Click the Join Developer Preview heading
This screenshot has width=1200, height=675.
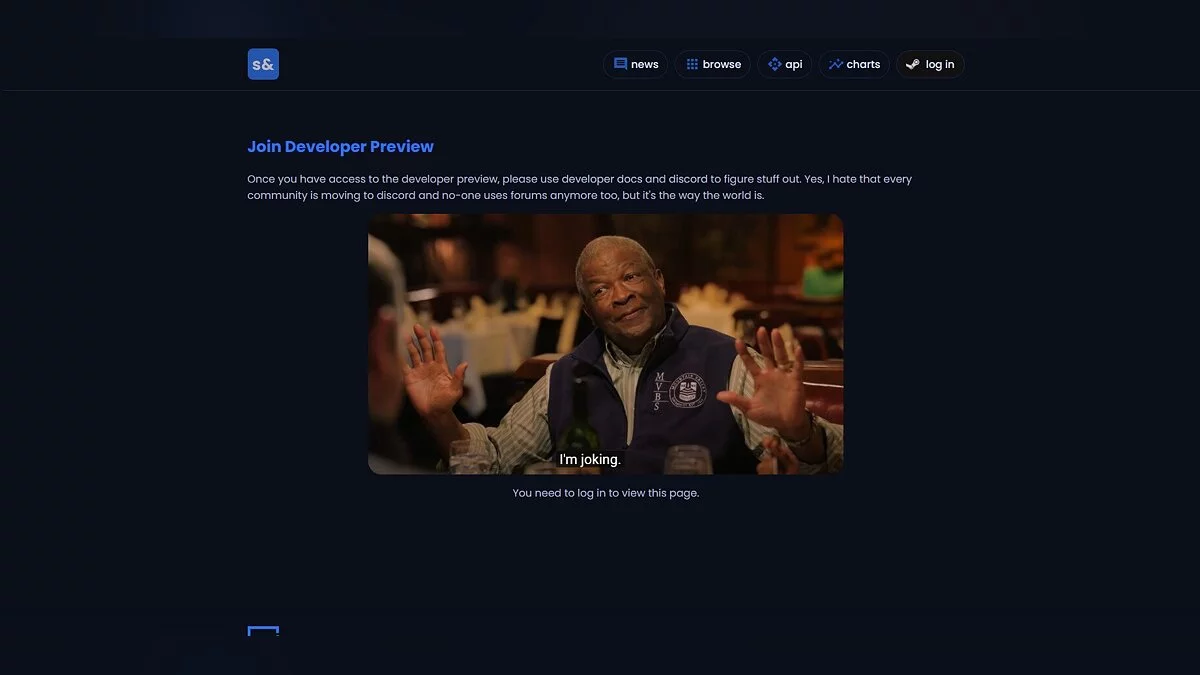click(x=340, y=146)
